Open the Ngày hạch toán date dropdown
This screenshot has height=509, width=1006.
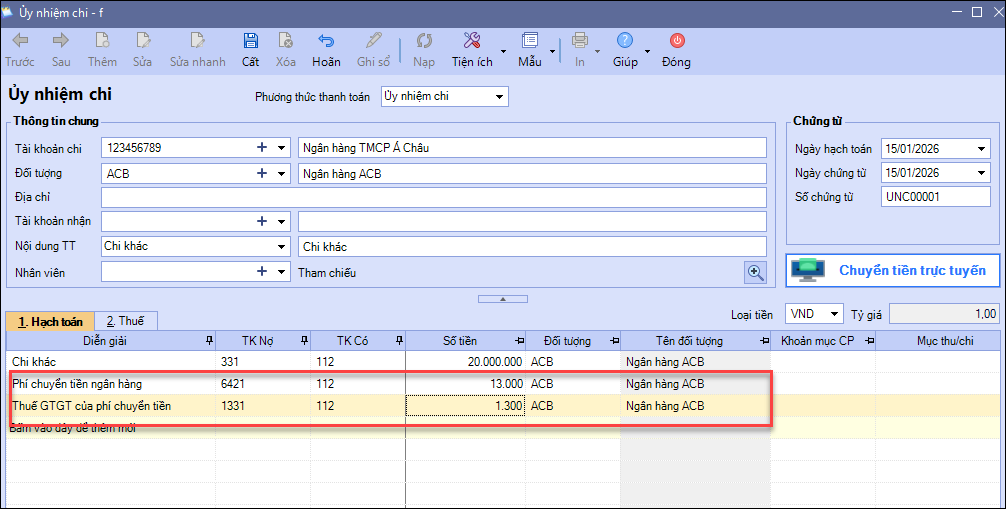(x=980, y=149)
